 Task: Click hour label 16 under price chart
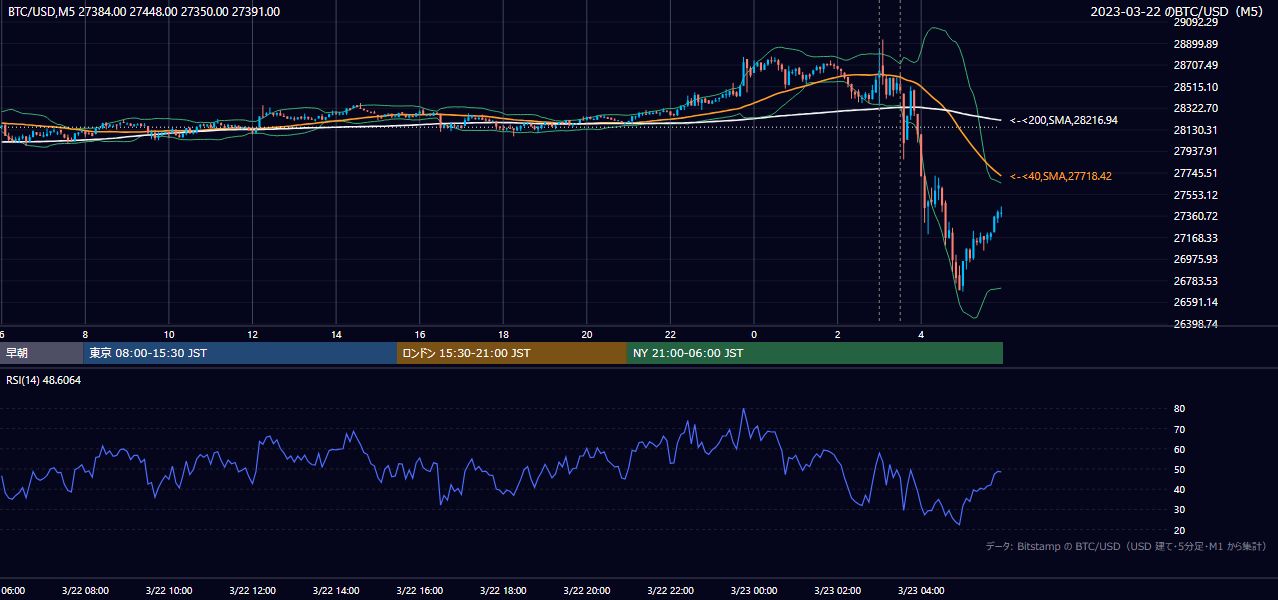click(420, 334)
